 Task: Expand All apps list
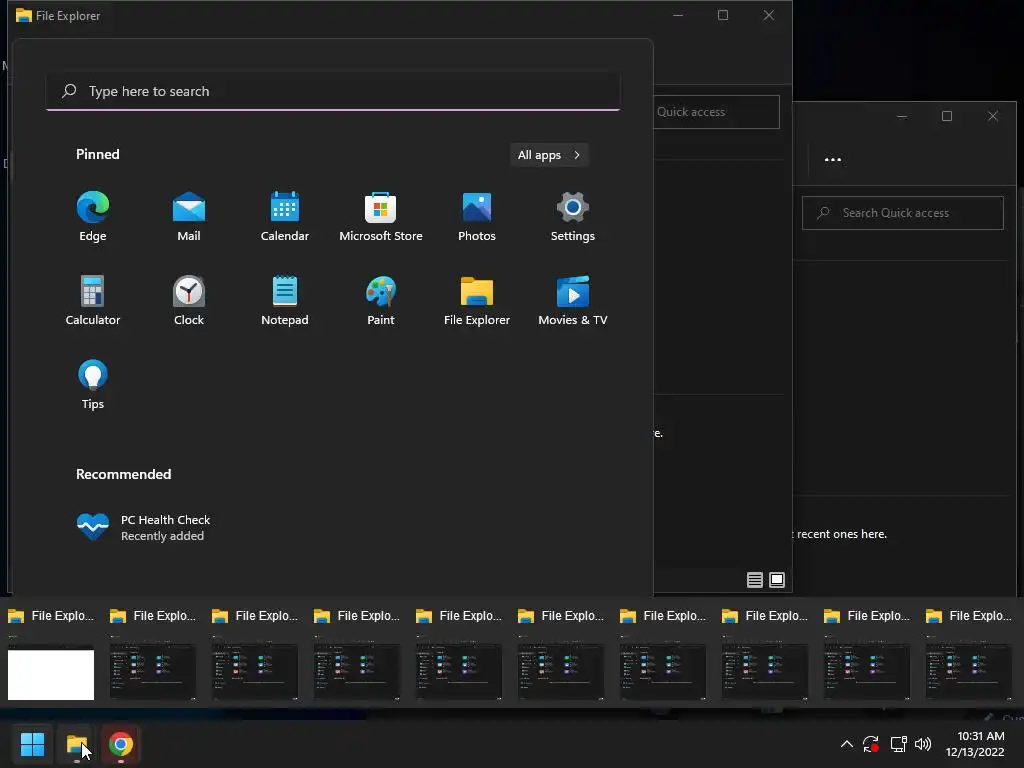click(549, 155)
